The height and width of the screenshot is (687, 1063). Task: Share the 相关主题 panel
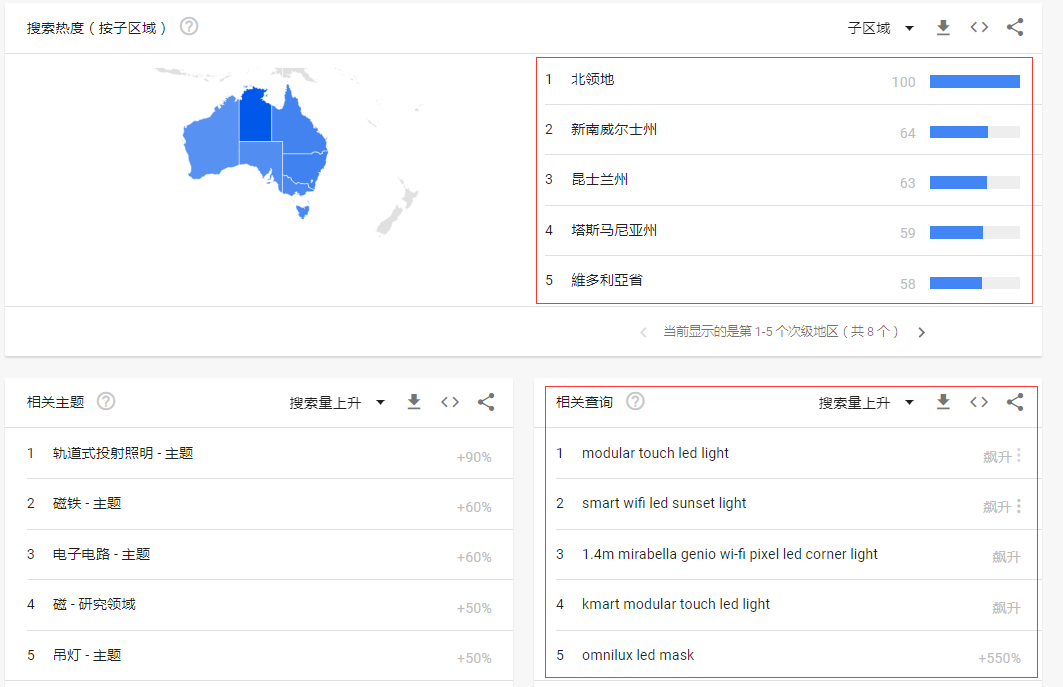486,402
